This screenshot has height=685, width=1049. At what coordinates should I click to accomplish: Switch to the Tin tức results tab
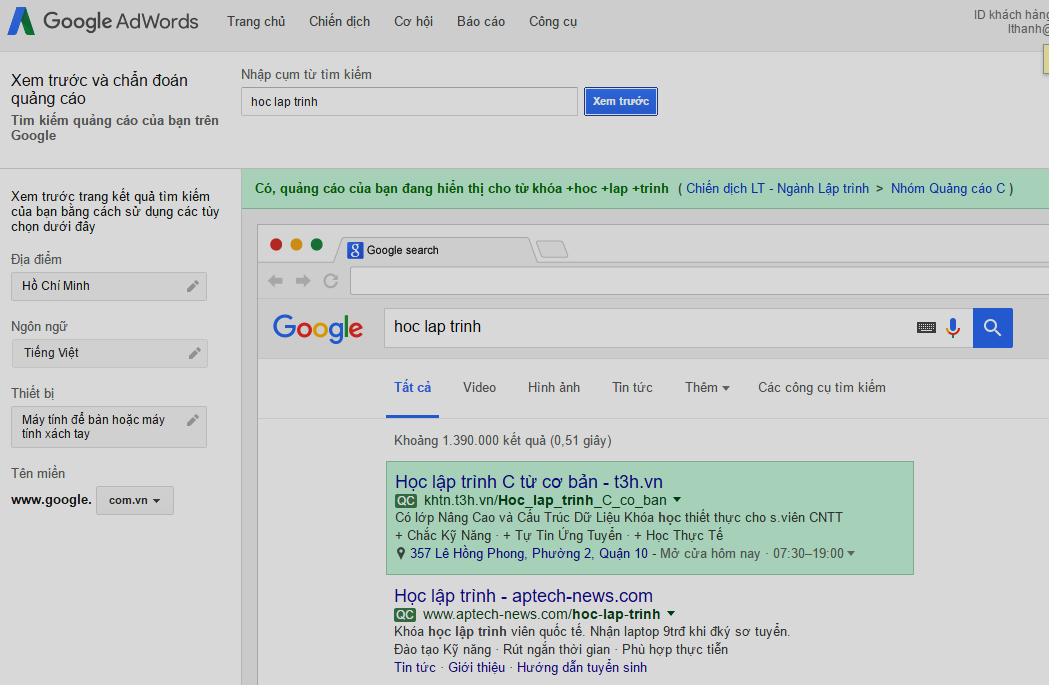click(x=632, y=387)
